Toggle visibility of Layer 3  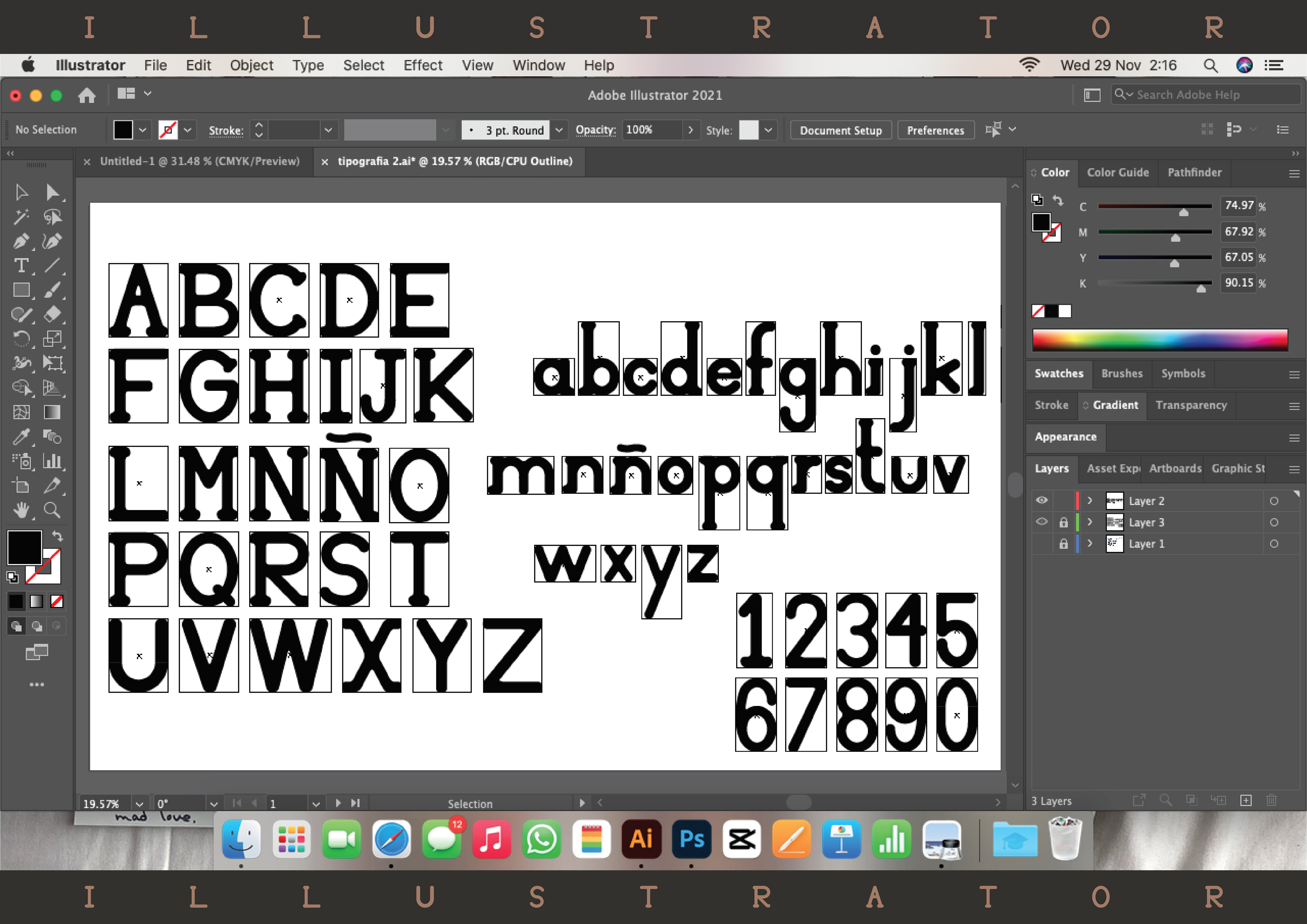tap(1042, 522)
